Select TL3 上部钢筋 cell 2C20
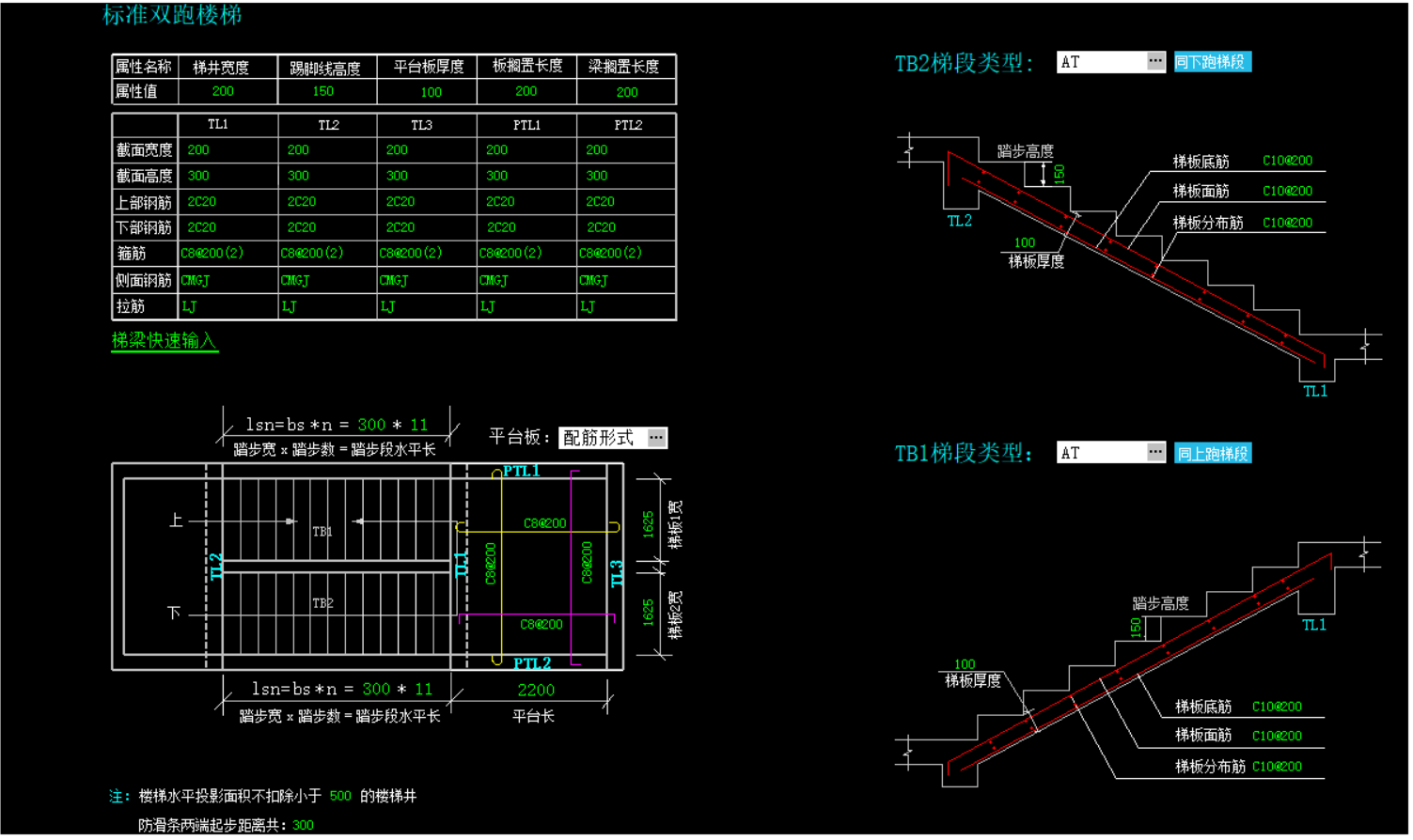Screen dimensions: 1413x840 (x=400, y=202)
